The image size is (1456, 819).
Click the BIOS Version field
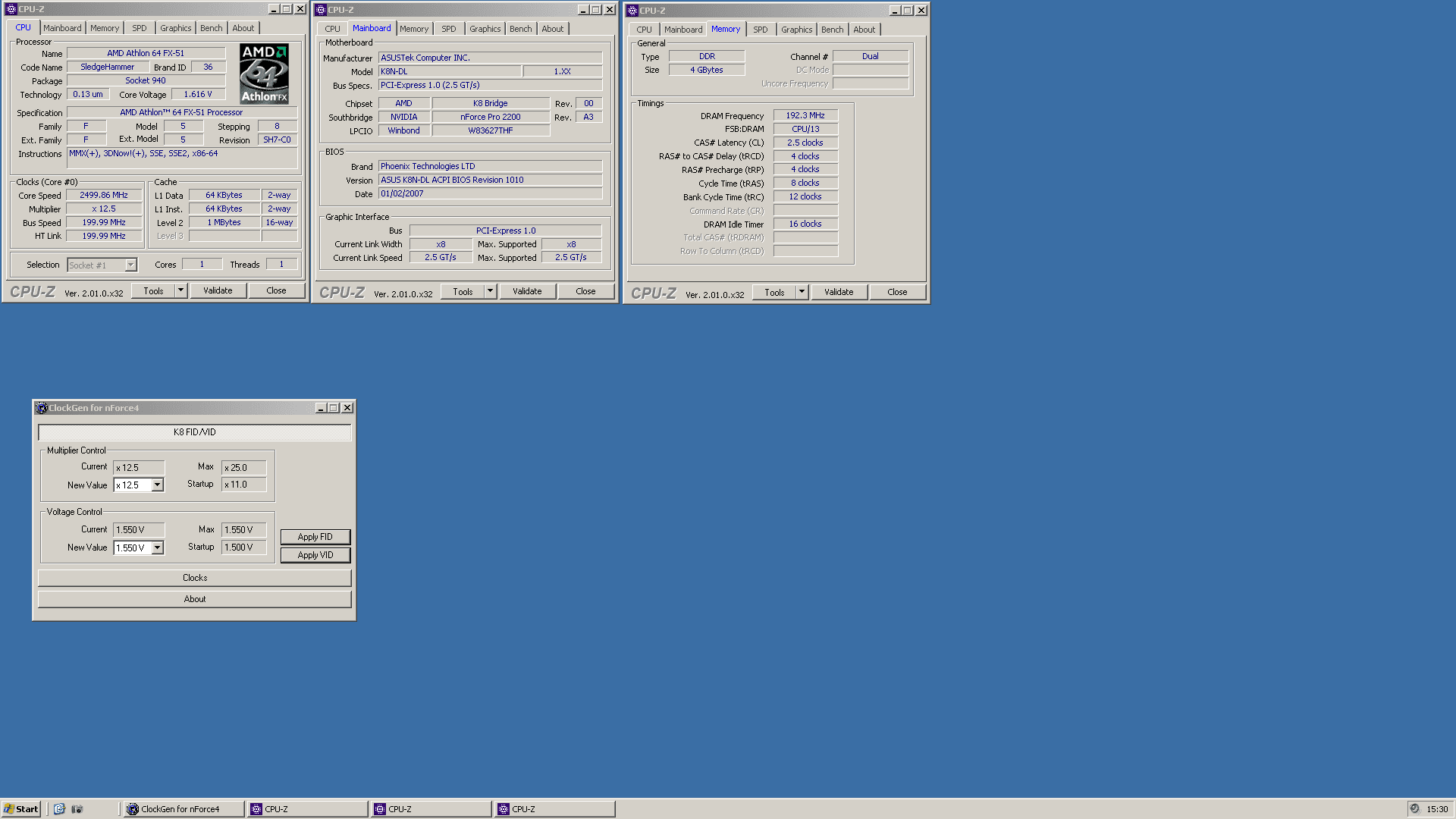[x=490, y=180]
